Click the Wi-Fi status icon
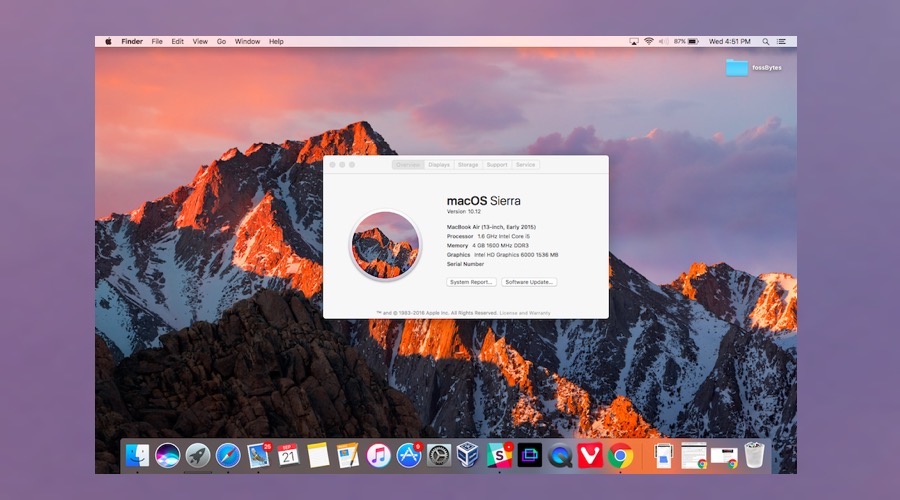This screenshot has height=500, width=900. pos(648,42)
